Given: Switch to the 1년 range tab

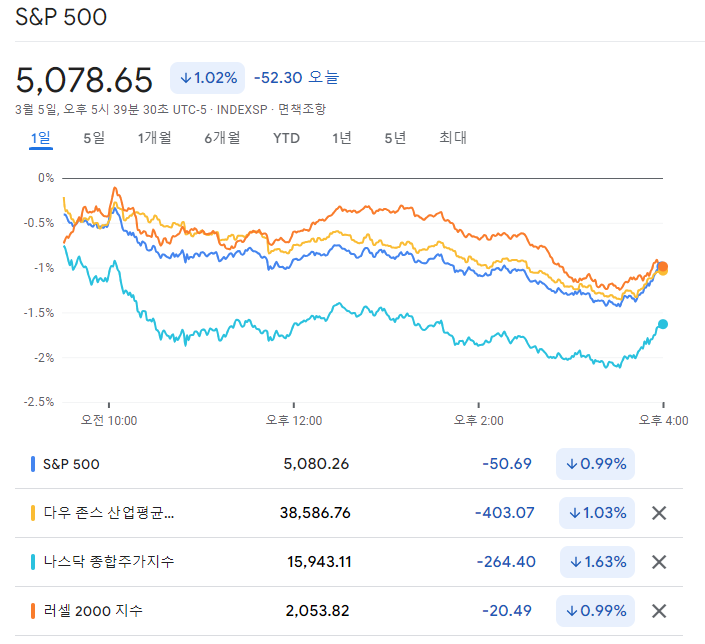Looking at the screenshot, I should (x=342, y=138).
